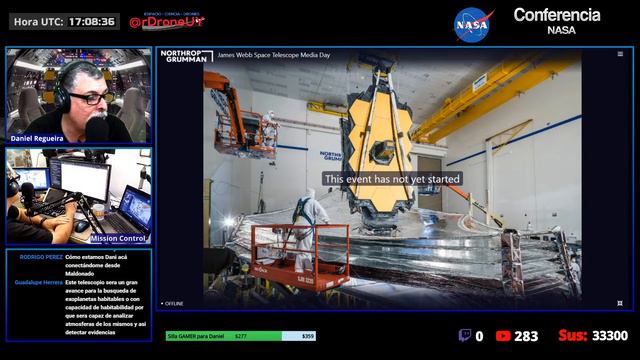Click RODRIGO PEREZ username in chat
Image resolution: width=640 pixels, height=360 pixels.
coord(41,257)
